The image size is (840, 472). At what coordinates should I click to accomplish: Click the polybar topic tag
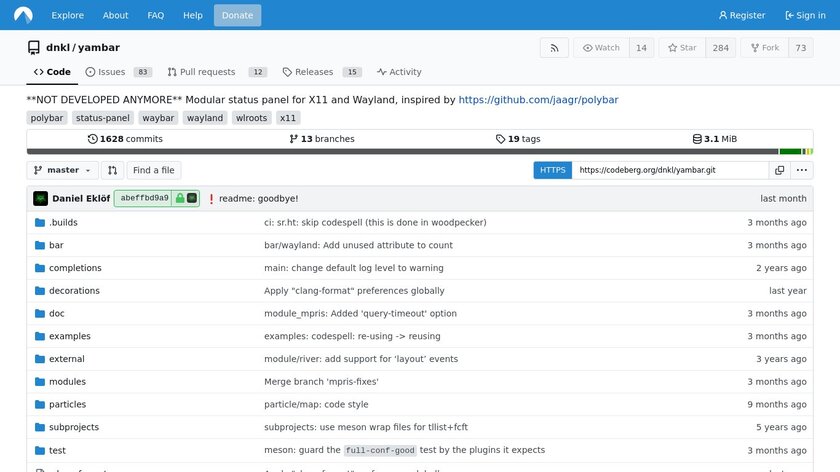(47, 118)
